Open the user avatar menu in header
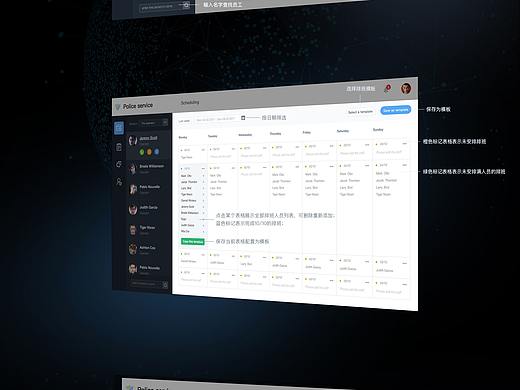Image resolution: width=520 pixels, height=390 pixels. pyautogui.click(x=406, y=88)
